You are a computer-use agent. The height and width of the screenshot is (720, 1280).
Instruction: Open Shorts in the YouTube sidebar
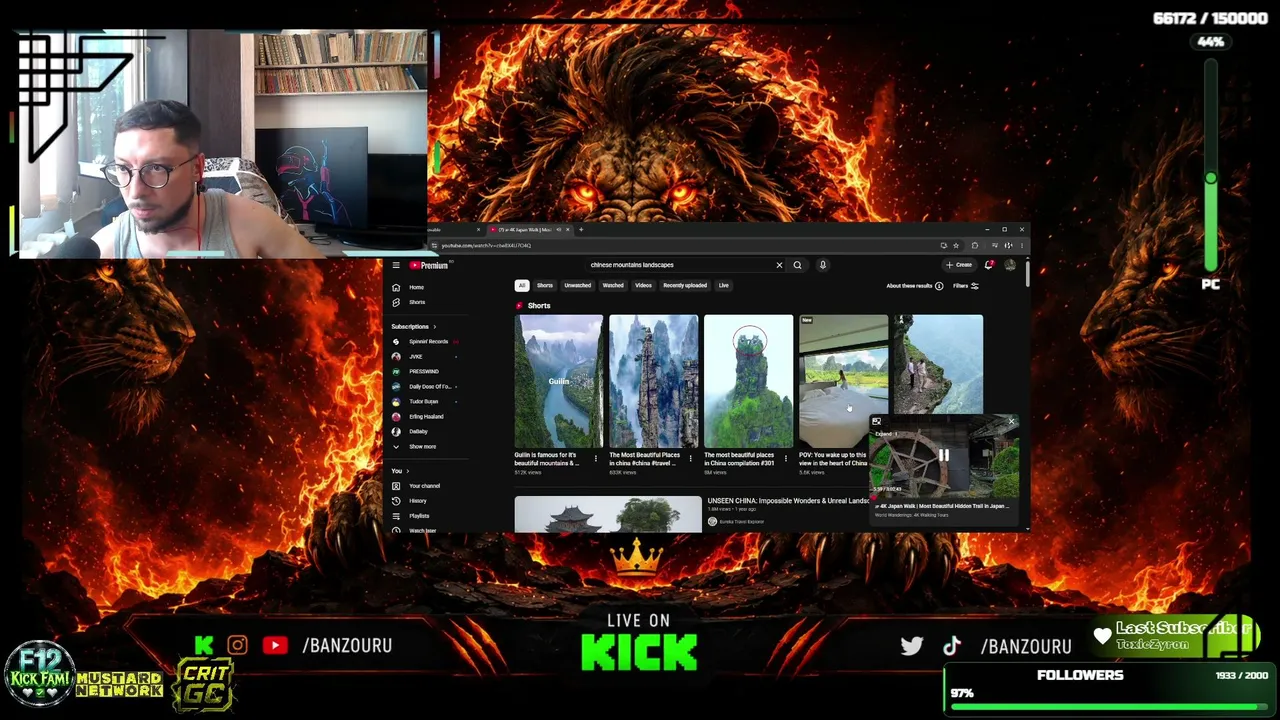coord(417,302)
